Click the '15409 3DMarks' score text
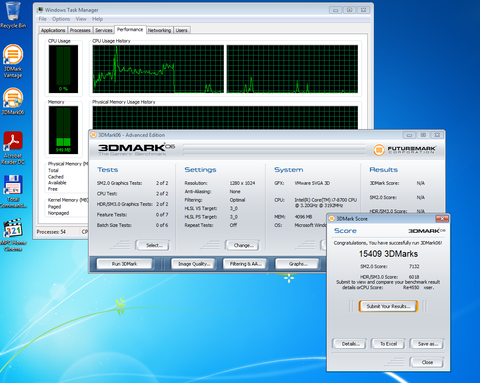 (388, 254)
